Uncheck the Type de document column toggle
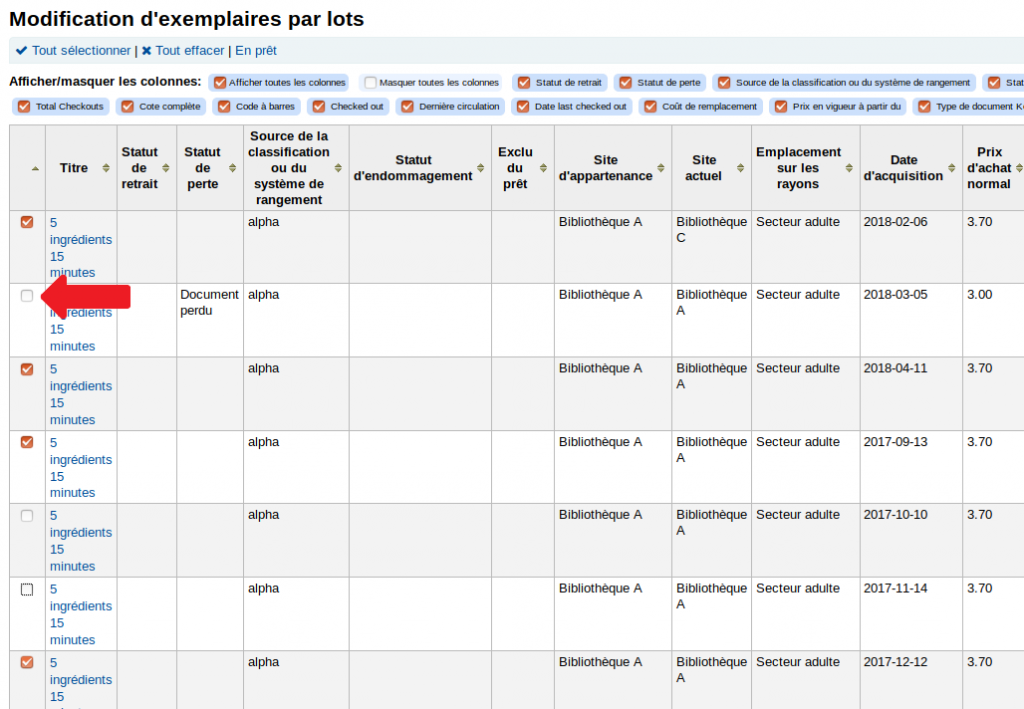Screen dimensions: 1024x709 [x=924, y=106]
